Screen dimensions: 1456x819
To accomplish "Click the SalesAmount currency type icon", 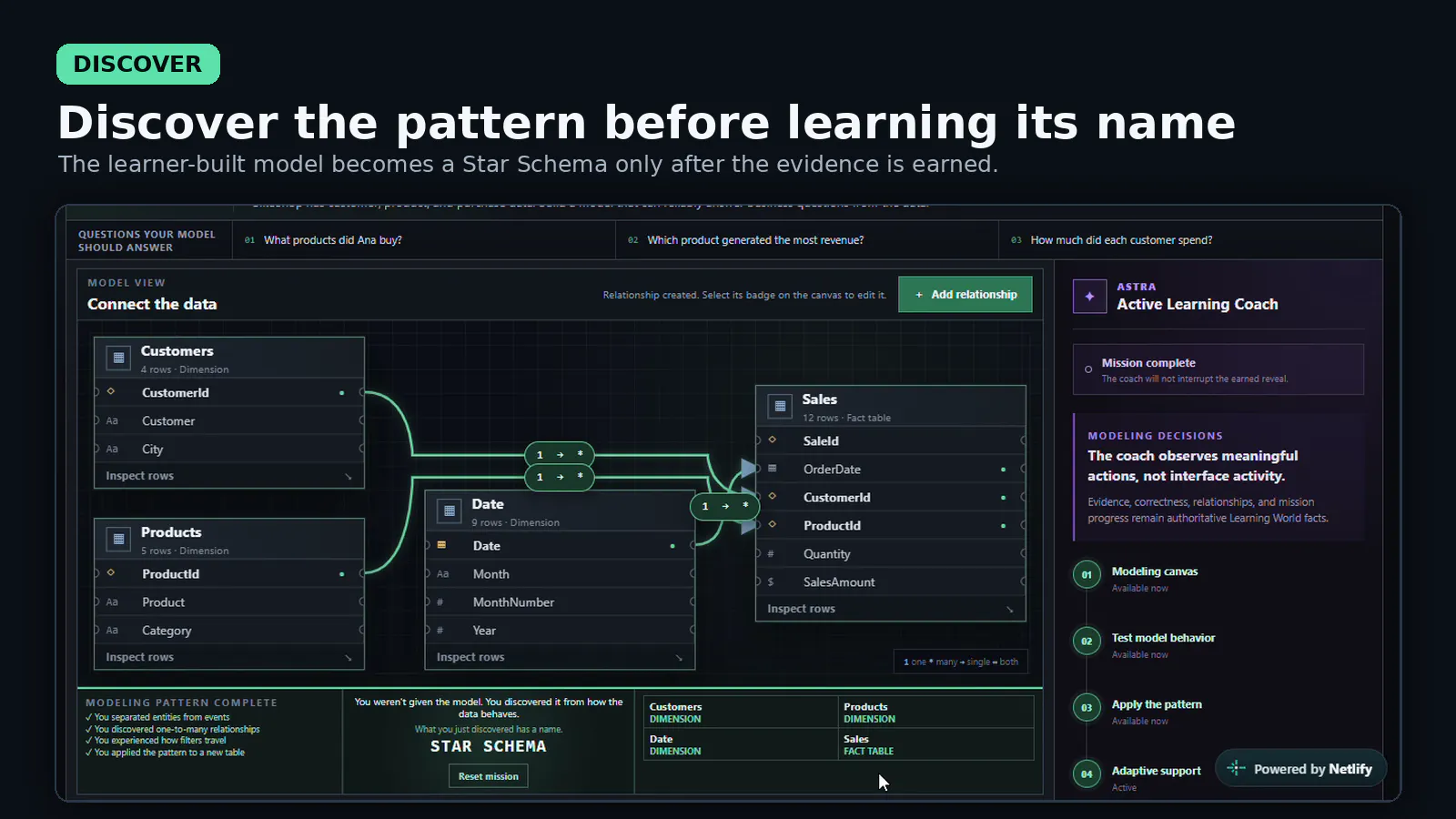I will click(771, 581).
